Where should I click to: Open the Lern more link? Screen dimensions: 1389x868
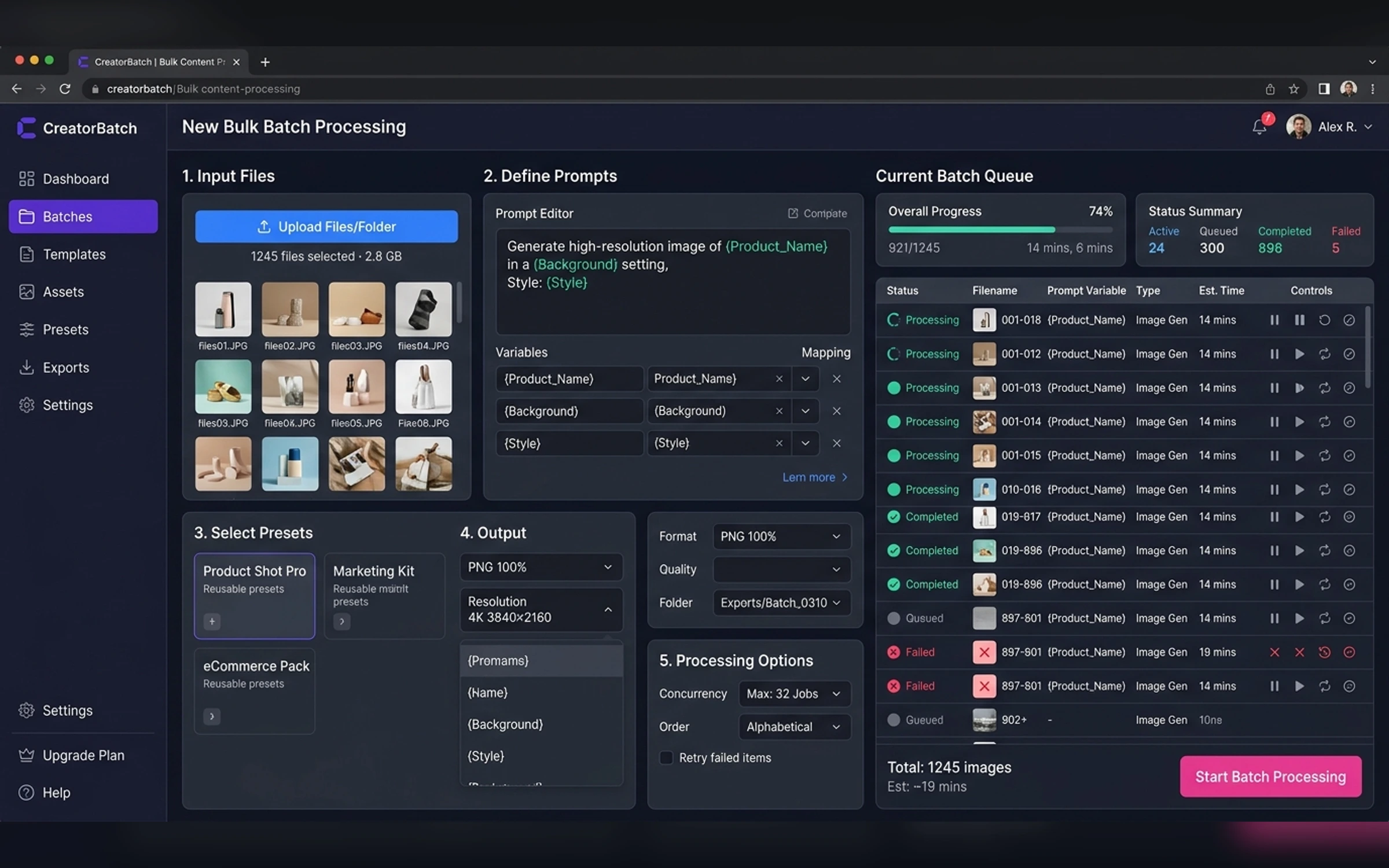(815, 477)
